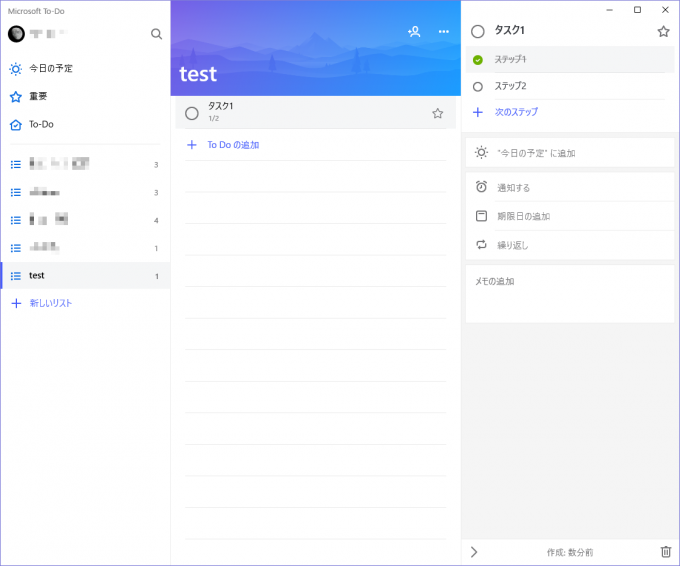Minimize the To-Do window
This screenshot has height=566, width=680.
click(x=609, y=10)
